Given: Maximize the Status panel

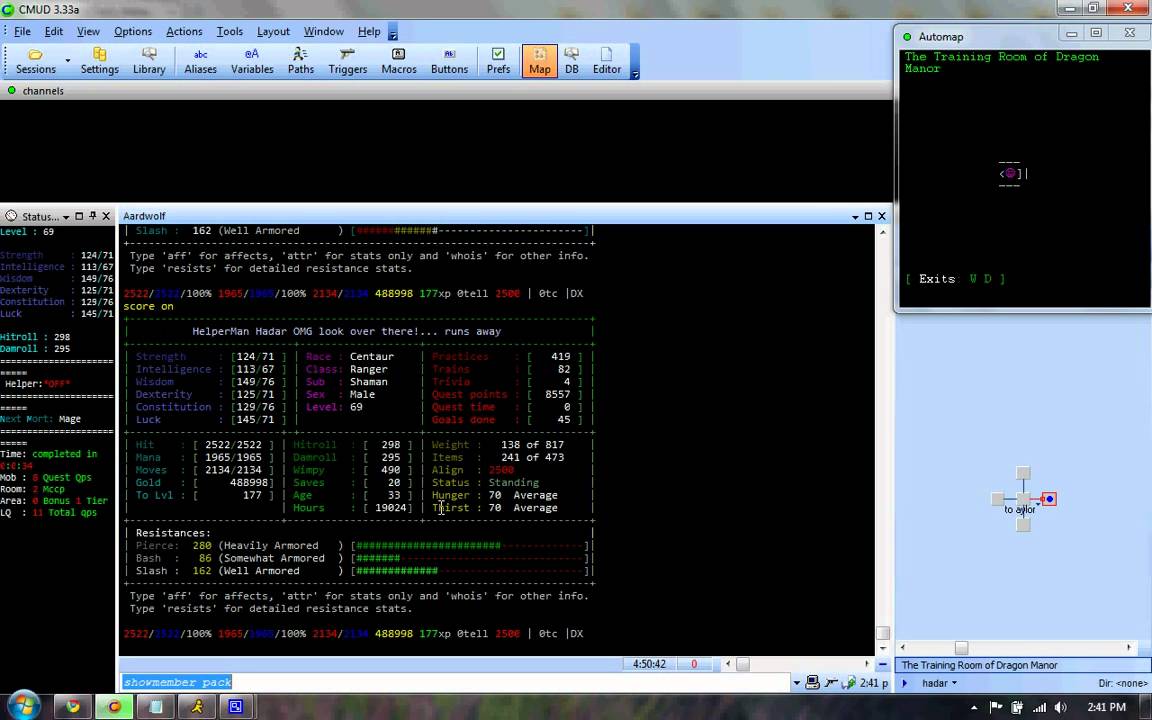Looking at the screenshot, I should tap(79, 216).
